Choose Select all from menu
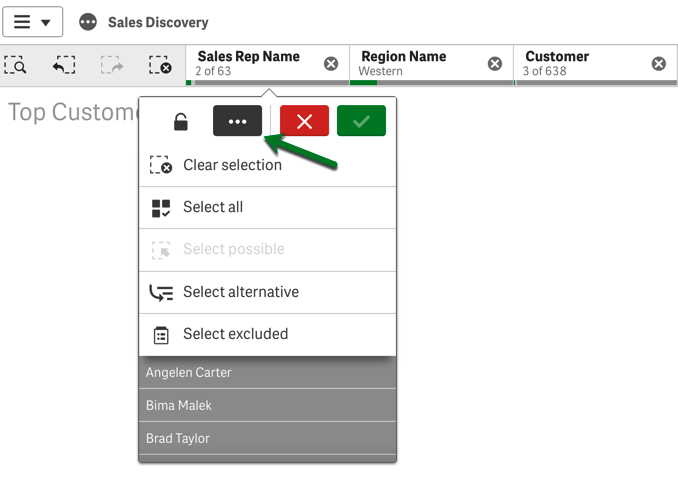678x478 pixels. tap(267, 207)
